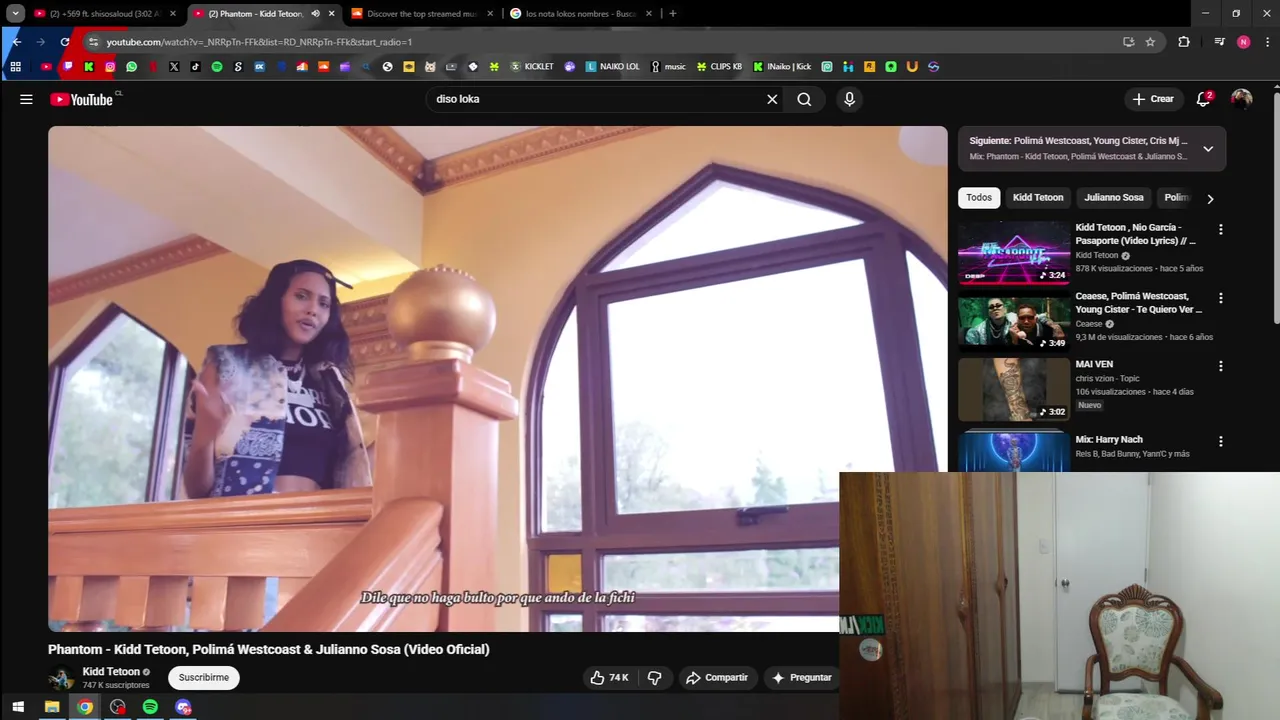Screen dimensions: 1280x720
Task: Click the Preguntar ask button
Action: [x=802, y=677]
